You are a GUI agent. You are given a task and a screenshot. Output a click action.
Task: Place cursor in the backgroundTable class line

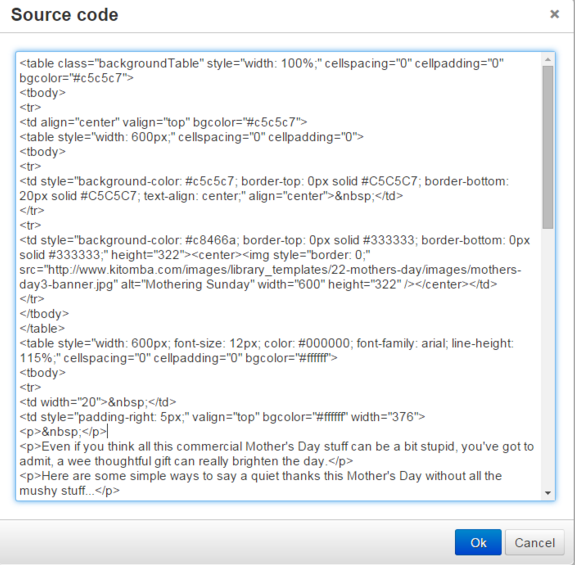pos(261,63)
